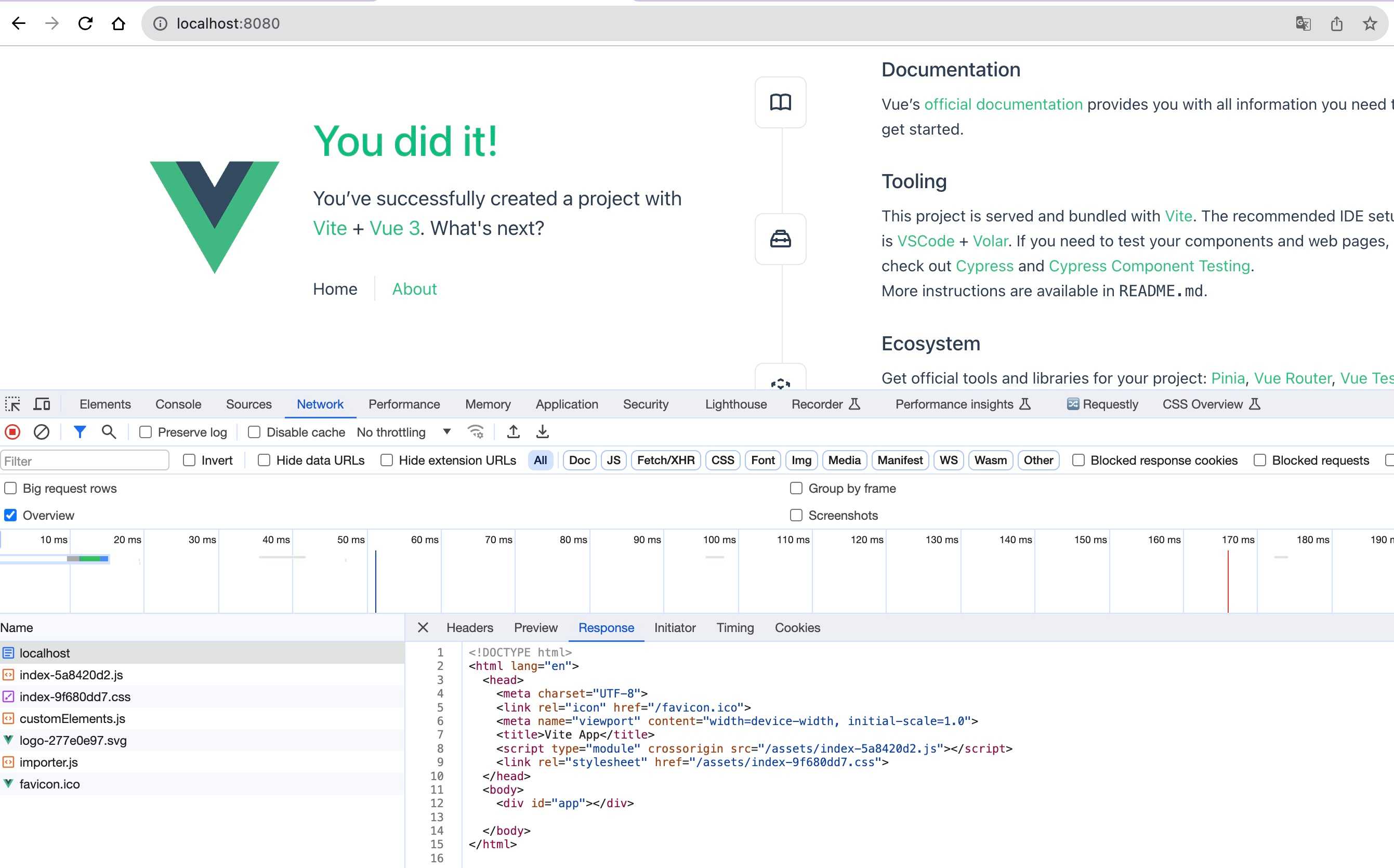
Task: Open the official documentation link
Action: (x=1003, y=104)
